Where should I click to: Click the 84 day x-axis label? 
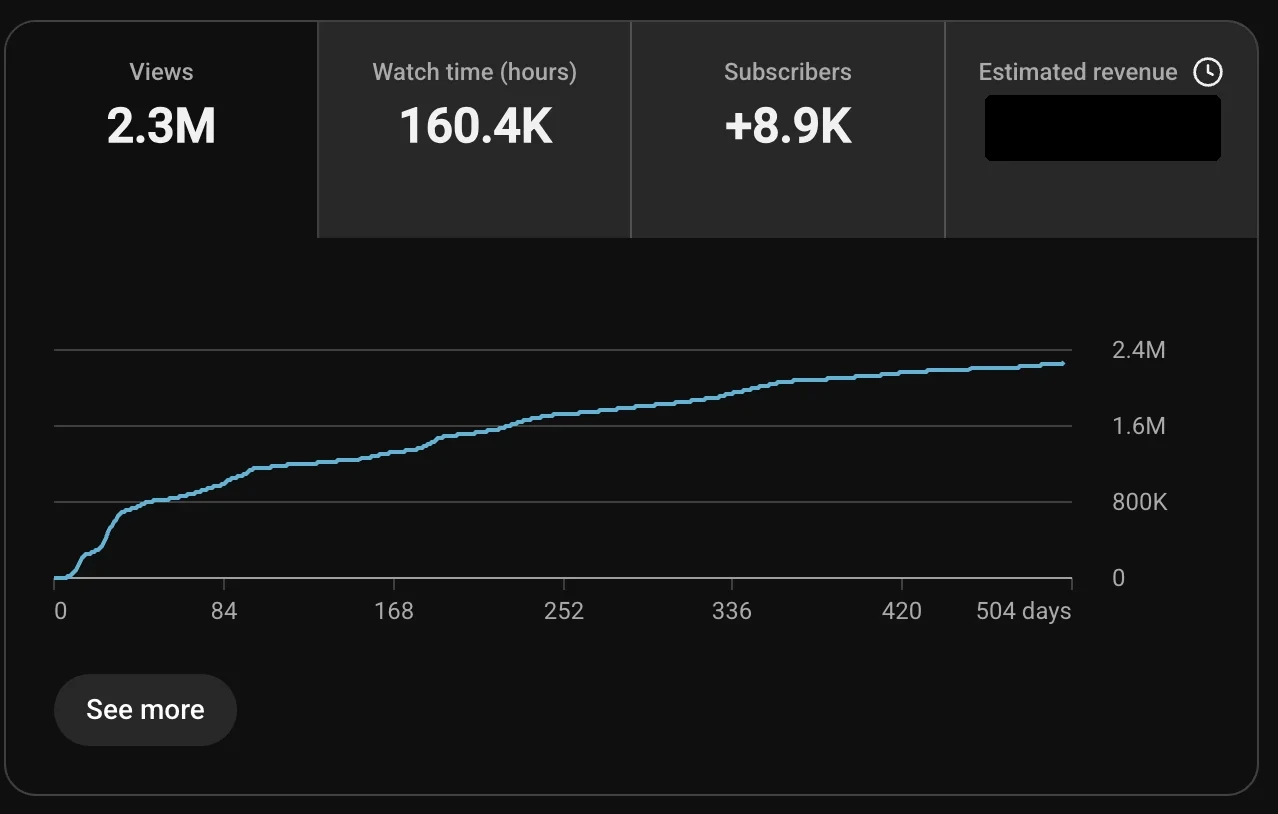[x=225, y=611]
